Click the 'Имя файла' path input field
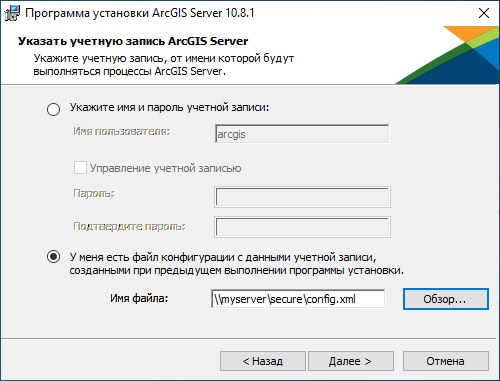This screenshot has height=381, width=500. 298,299
